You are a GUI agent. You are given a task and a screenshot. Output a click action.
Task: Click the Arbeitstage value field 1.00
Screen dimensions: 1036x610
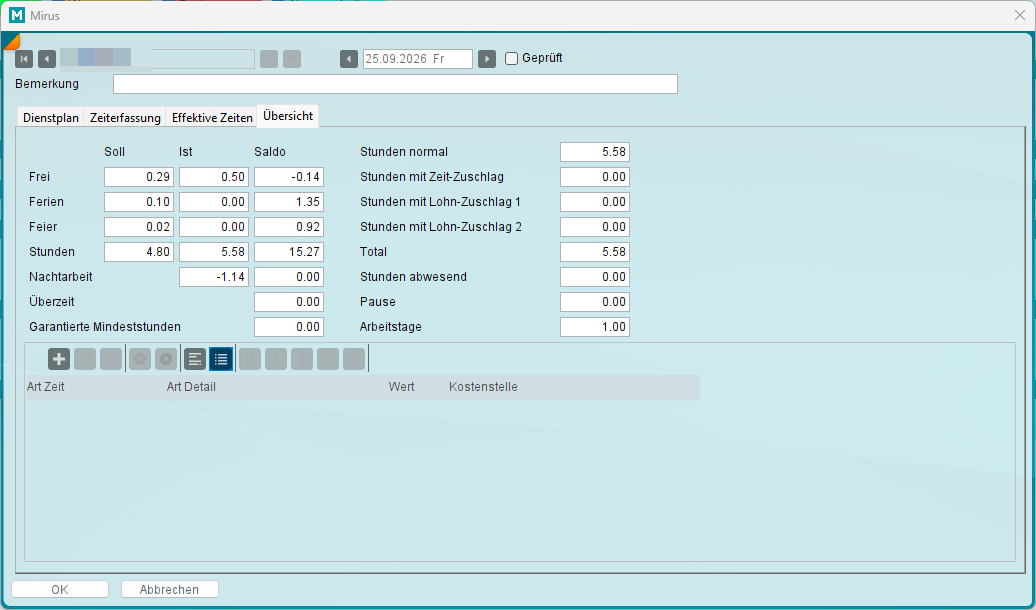[x=595, y=327]
